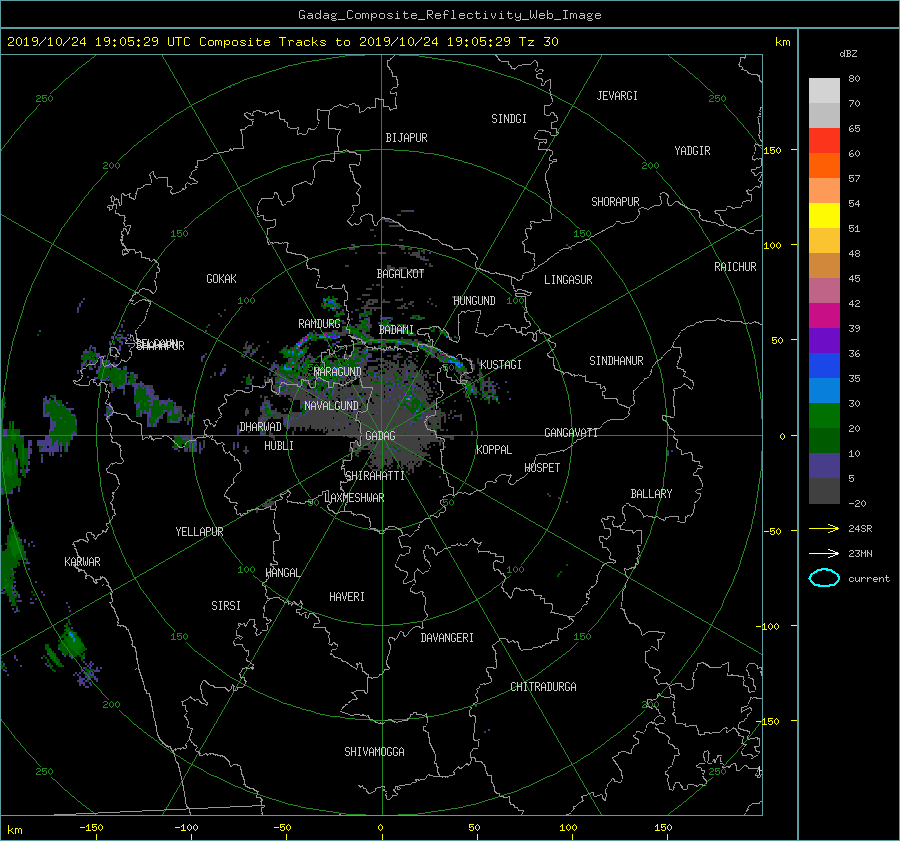Click the GADAG label at radar center
The image size is (900, 841).
pyautogui.click(x=380, y=436)
